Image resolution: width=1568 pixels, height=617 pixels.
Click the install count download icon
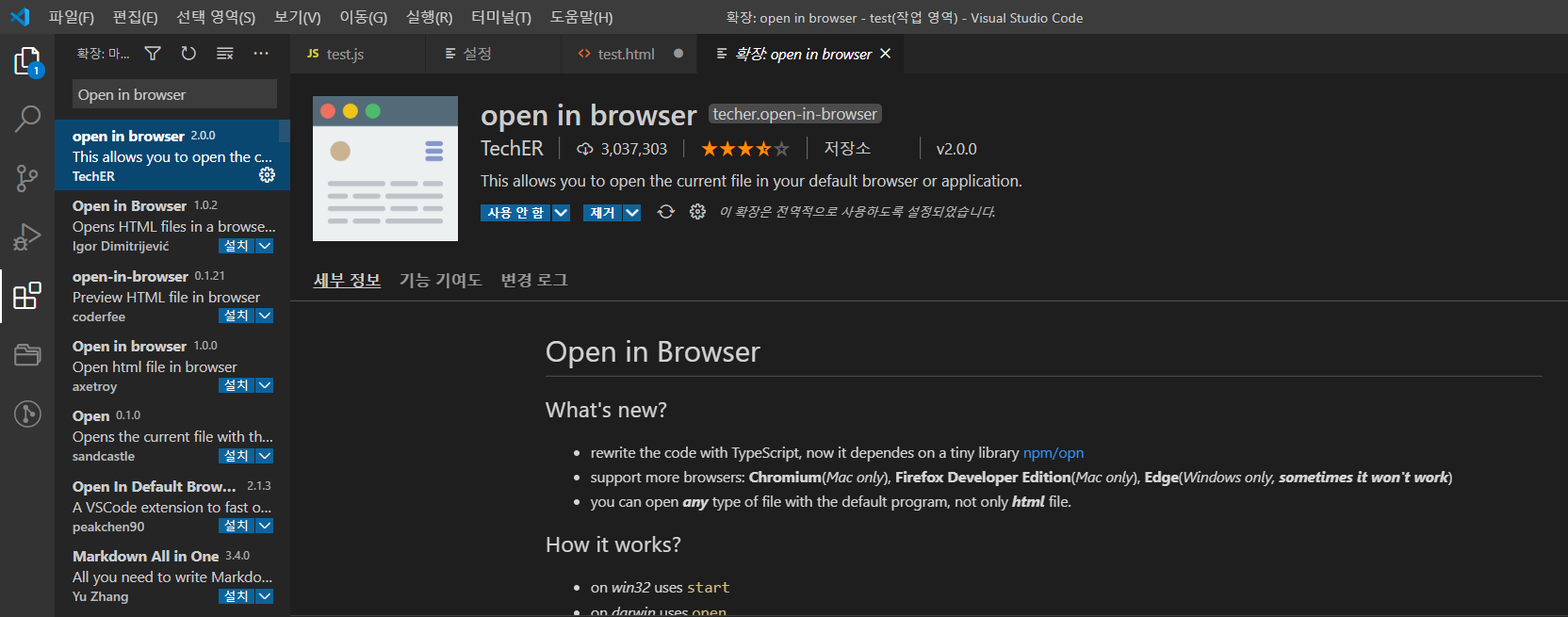coord(585,149)
